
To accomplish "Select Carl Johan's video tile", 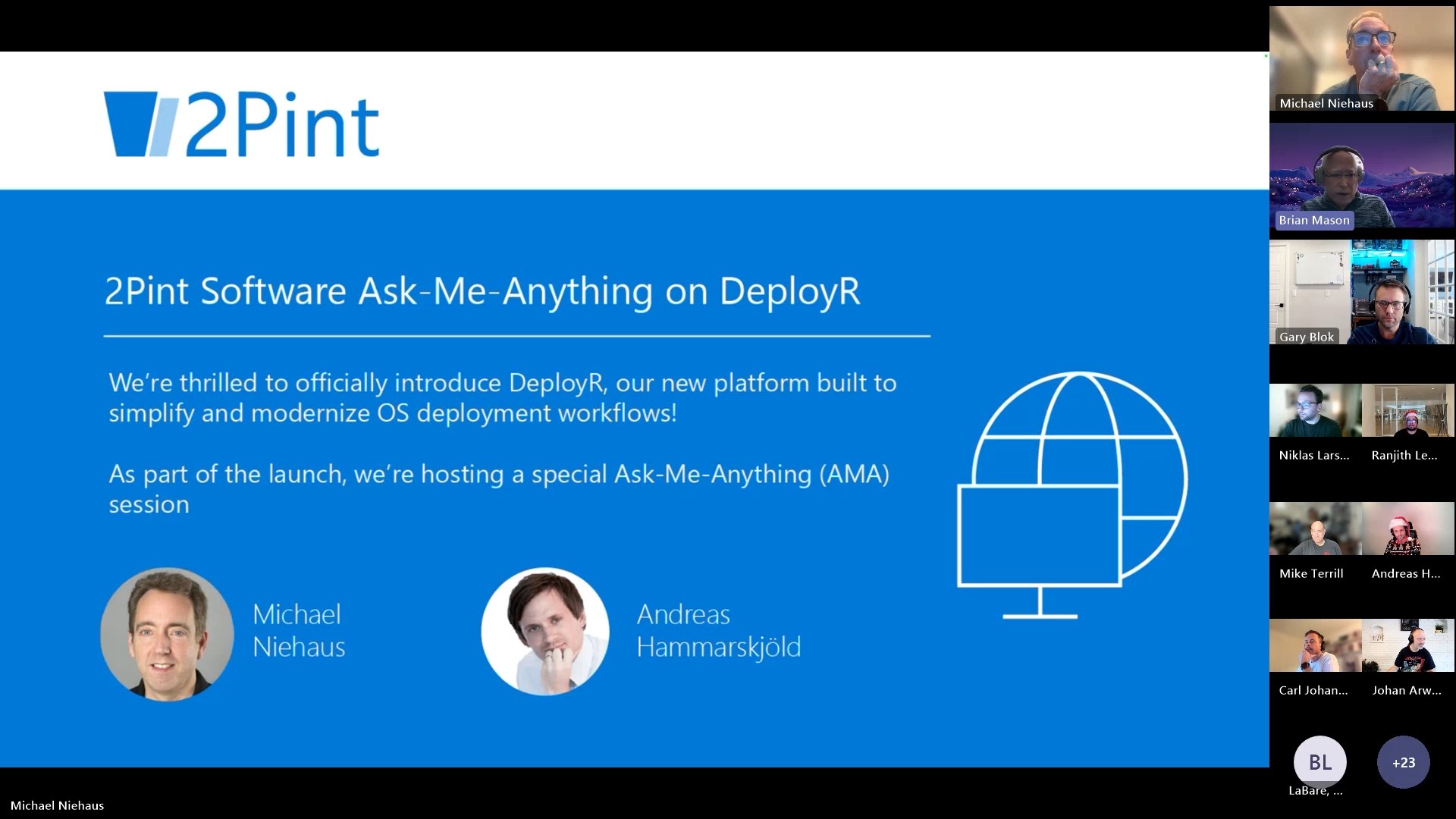I will pyautogui.click(x=1314, y=646).
